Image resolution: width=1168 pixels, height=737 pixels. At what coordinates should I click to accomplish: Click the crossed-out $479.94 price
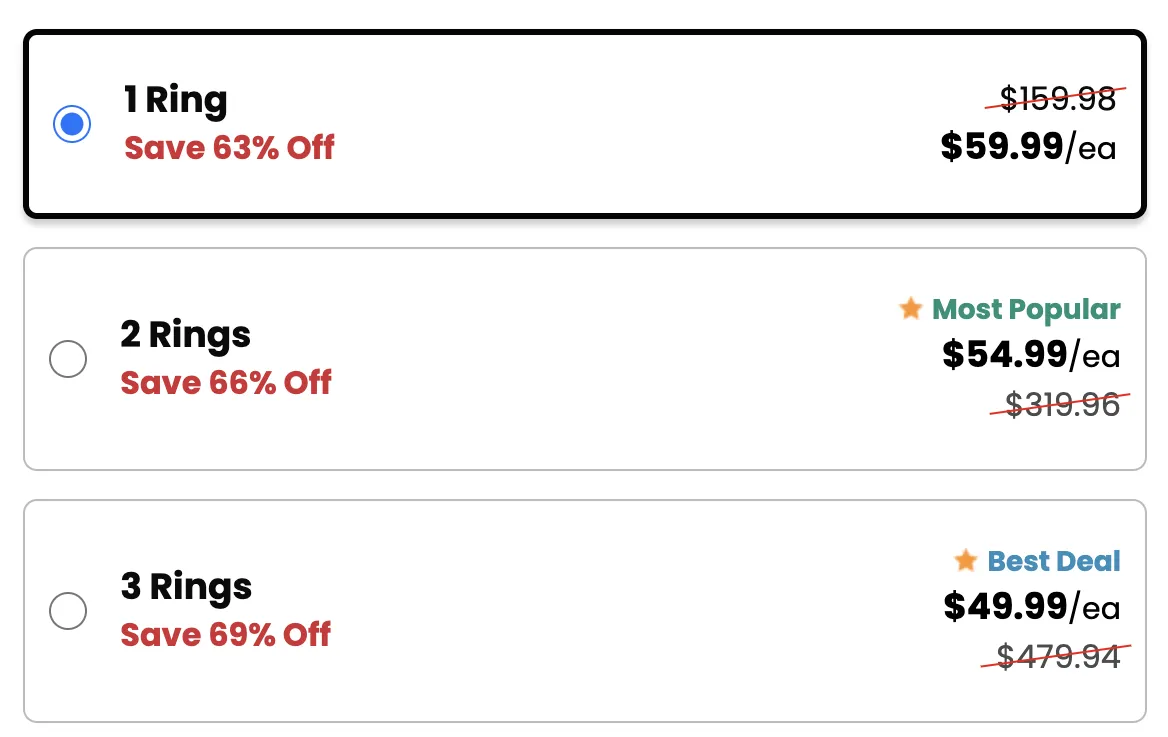(1059, 656)
